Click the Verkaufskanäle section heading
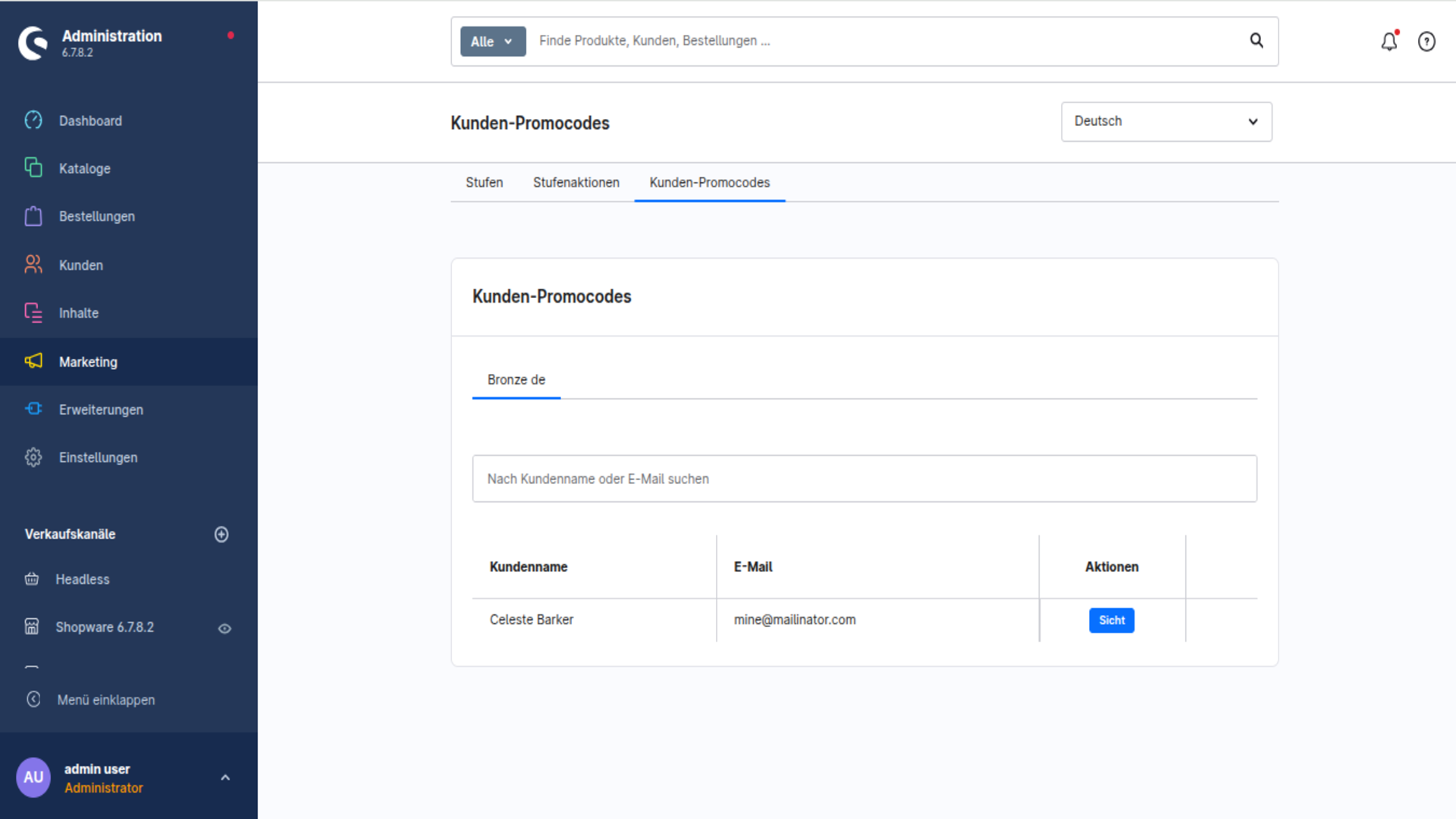This screenshot has width=1456, height=819. point(70,534)
